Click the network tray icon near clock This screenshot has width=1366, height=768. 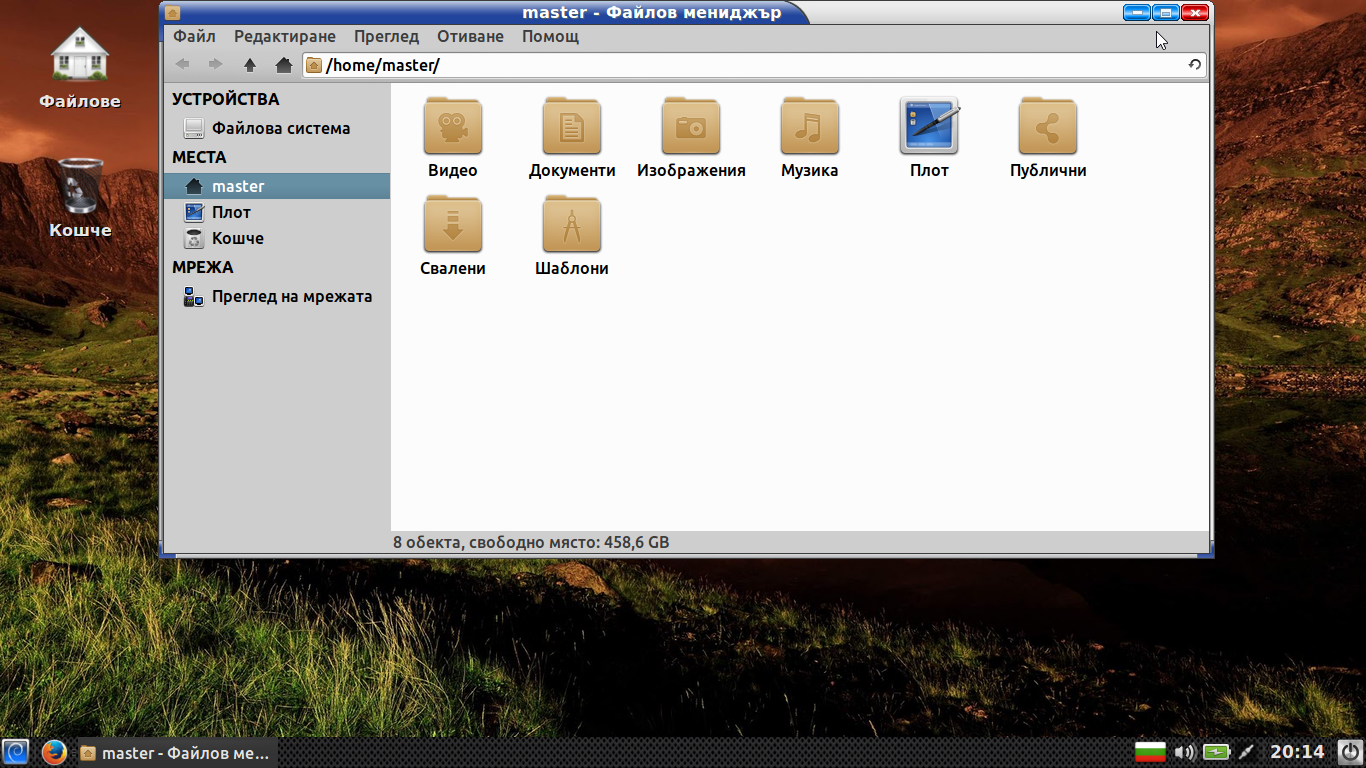click(1246, 752)
